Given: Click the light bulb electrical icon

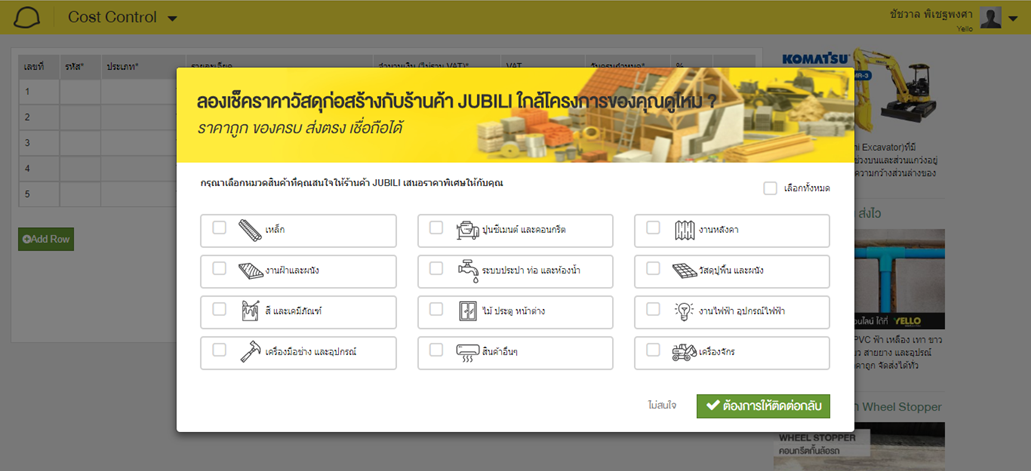Looking at the screenshot, I should tap(685, 311).
